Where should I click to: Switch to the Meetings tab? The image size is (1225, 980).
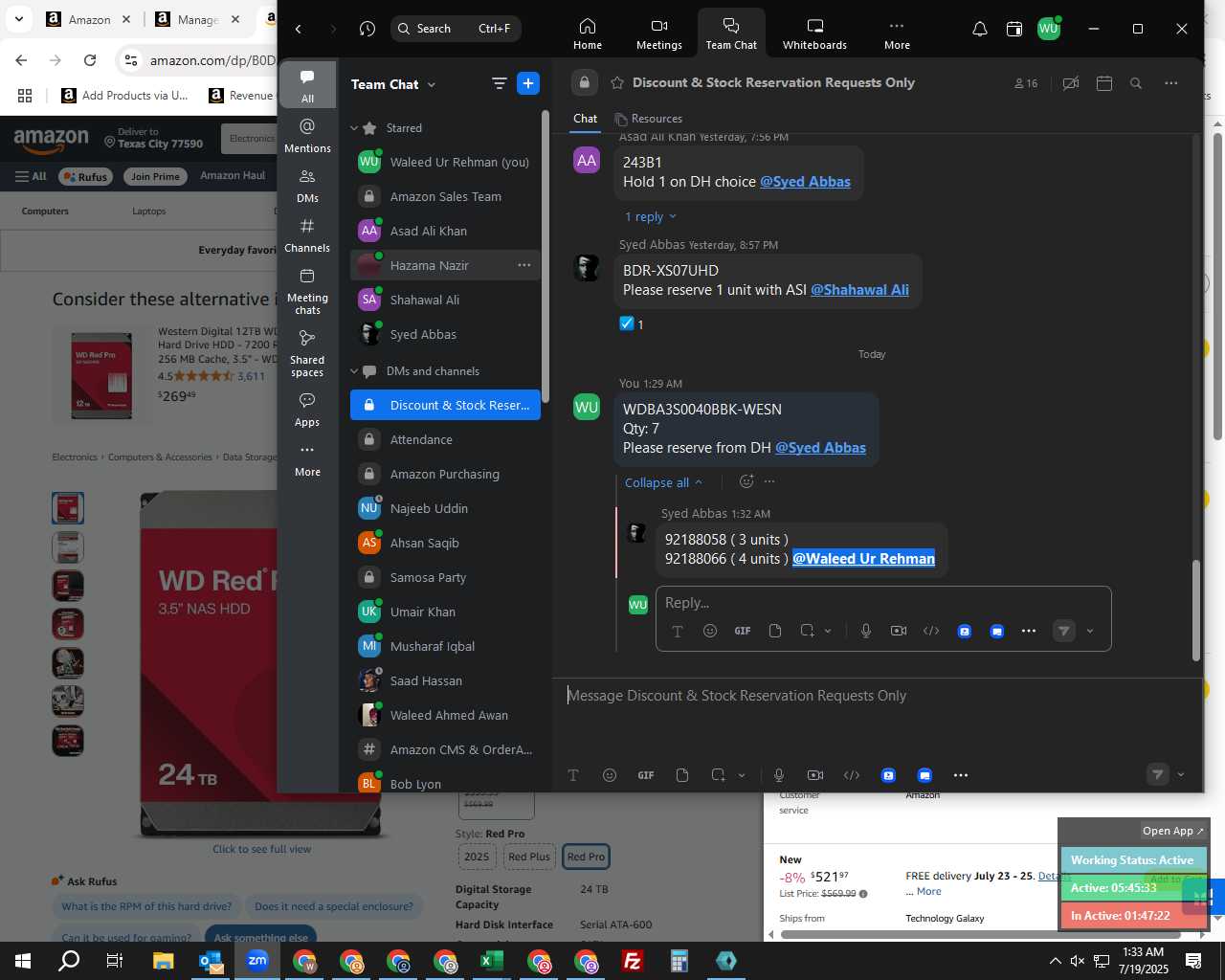[x=659, y=33]
